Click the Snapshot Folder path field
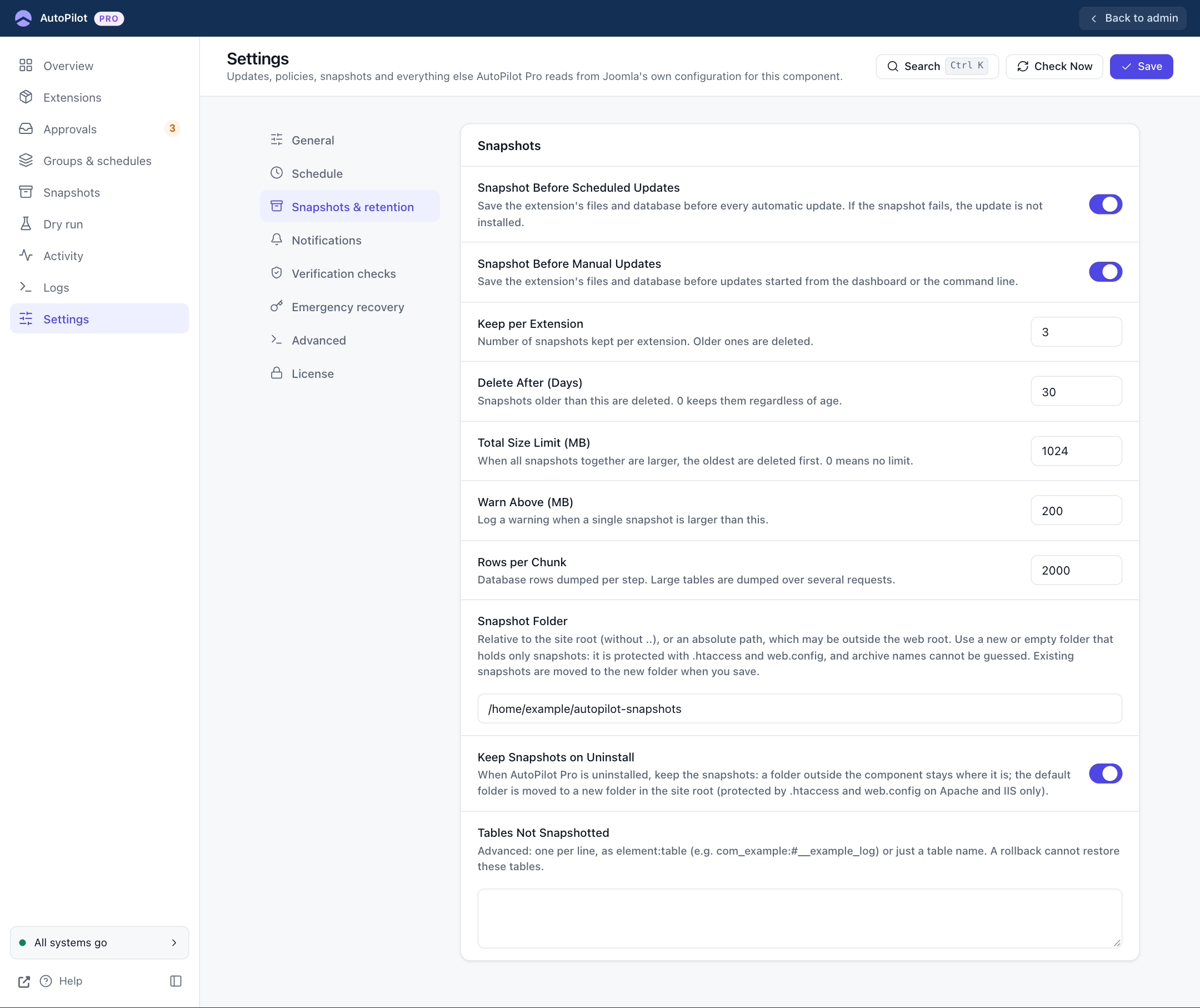This screenshot has width=1200, height=1008. (x=799, y=708)
